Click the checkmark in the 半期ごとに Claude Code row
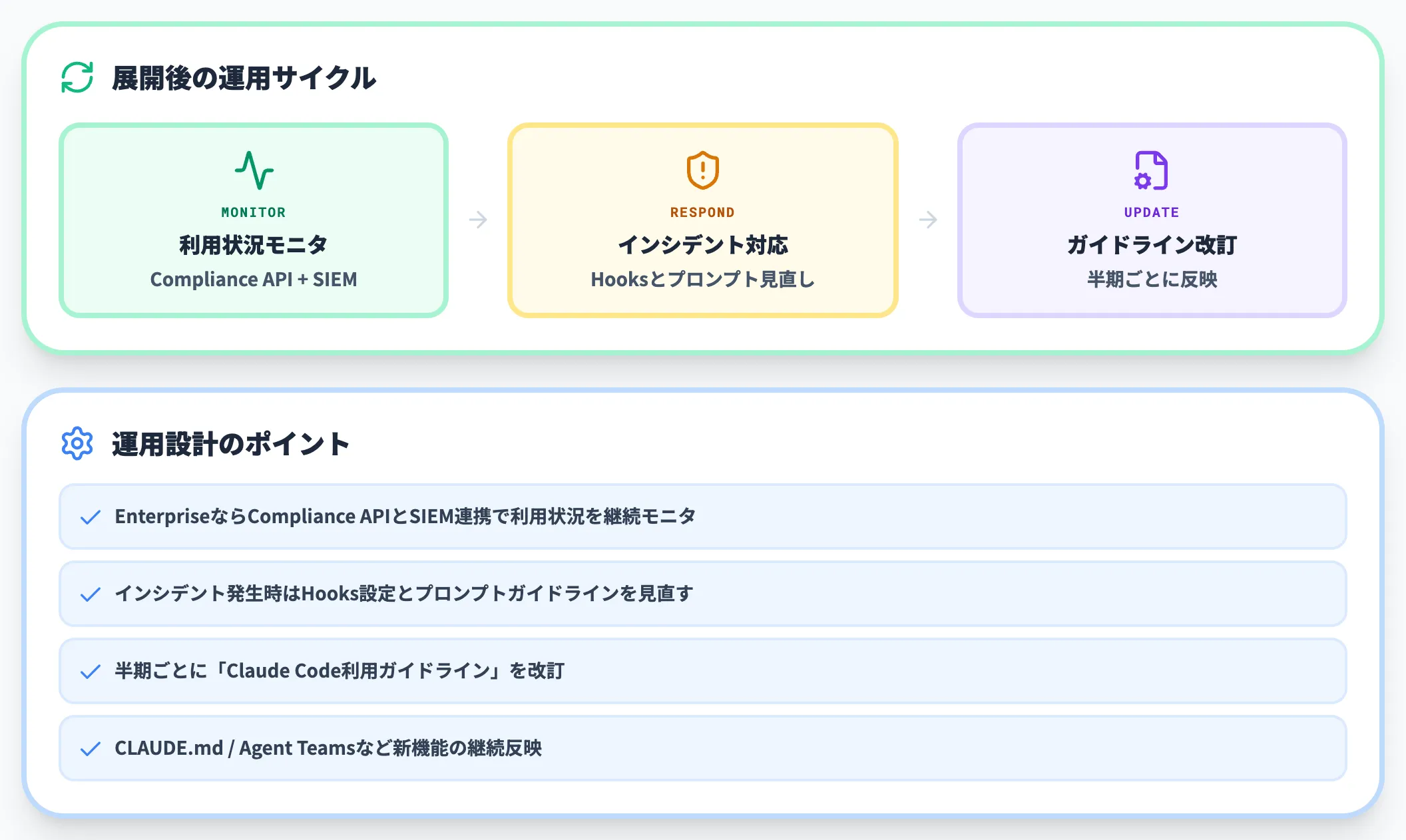The image size is (1406, 840). pos(91,672)
